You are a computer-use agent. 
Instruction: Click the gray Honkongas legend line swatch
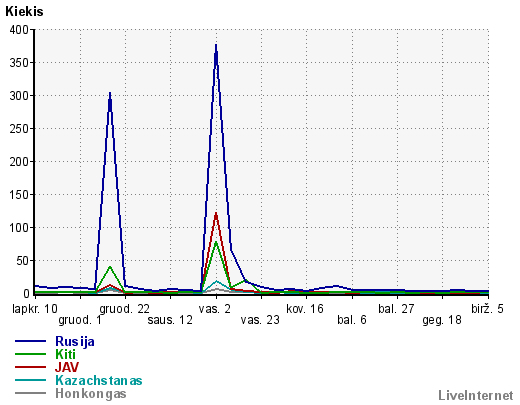pyautogui.click(x=30, y=393)
